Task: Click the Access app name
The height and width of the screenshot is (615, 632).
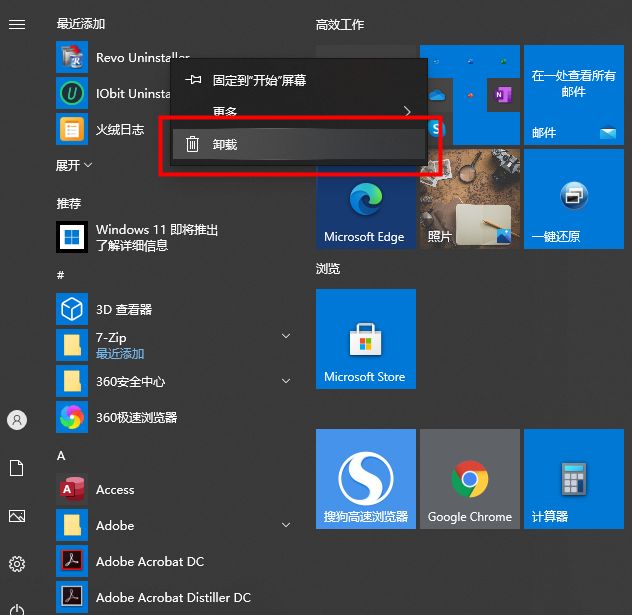Action: pos(115,490)
